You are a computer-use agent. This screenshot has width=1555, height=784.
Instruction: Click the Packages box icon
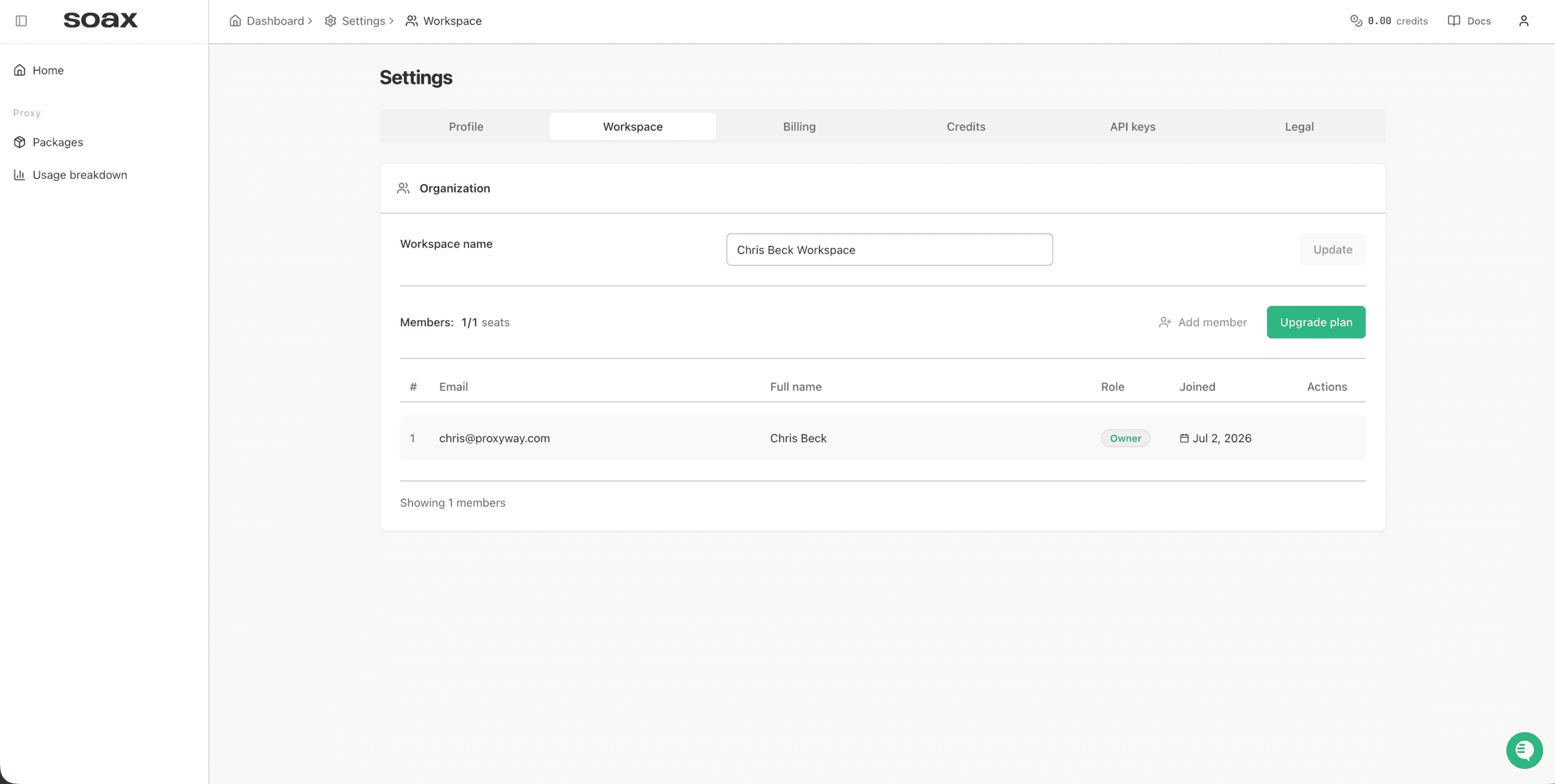coord(19,141)
